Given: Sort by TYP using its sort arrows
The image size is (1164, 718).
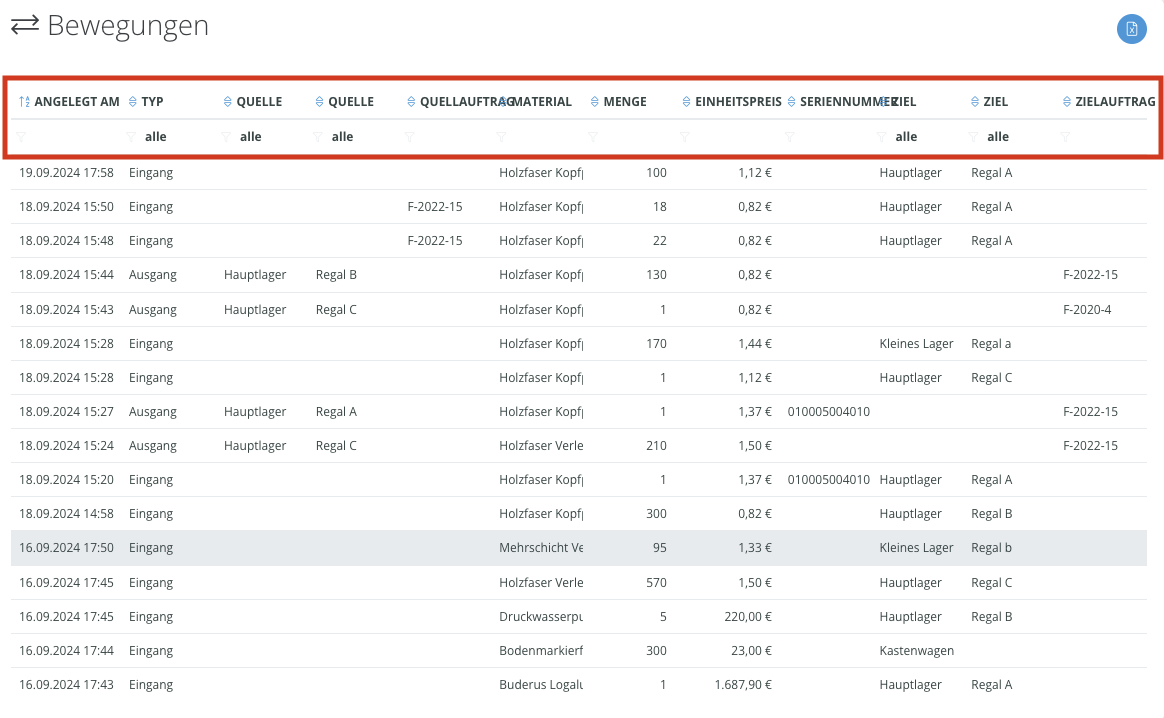Looking at the screenshot, I should [x=133, y=102].
